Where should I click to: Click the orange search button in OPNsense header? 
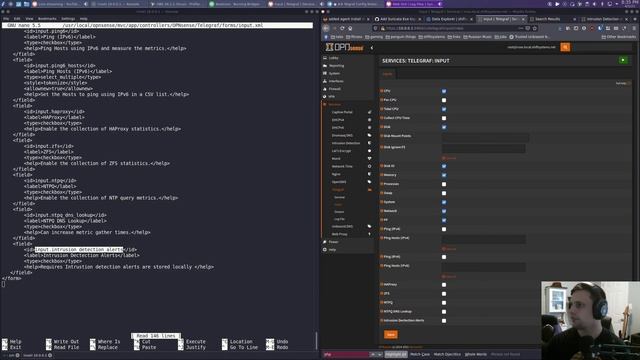(x=565, y=47)
